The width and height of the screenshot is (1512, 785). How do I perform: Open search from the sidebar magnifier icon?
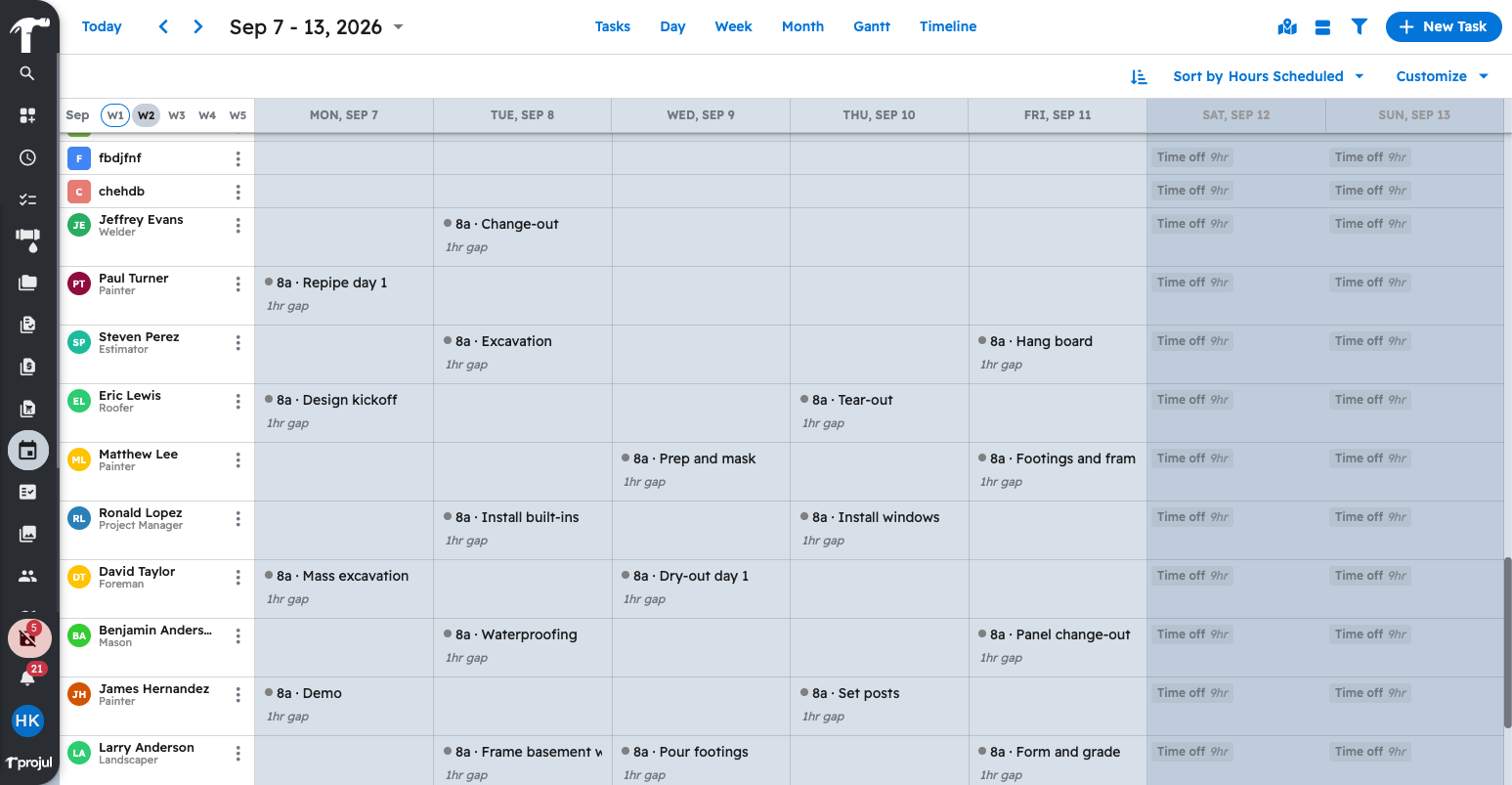pyautogui.click(x=27, y=73)
